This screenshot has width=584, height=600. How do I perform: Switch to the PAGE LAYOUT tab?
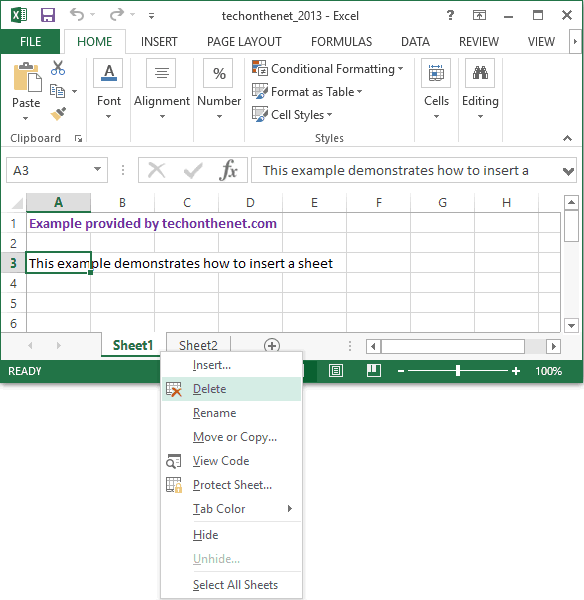[244, 41]
